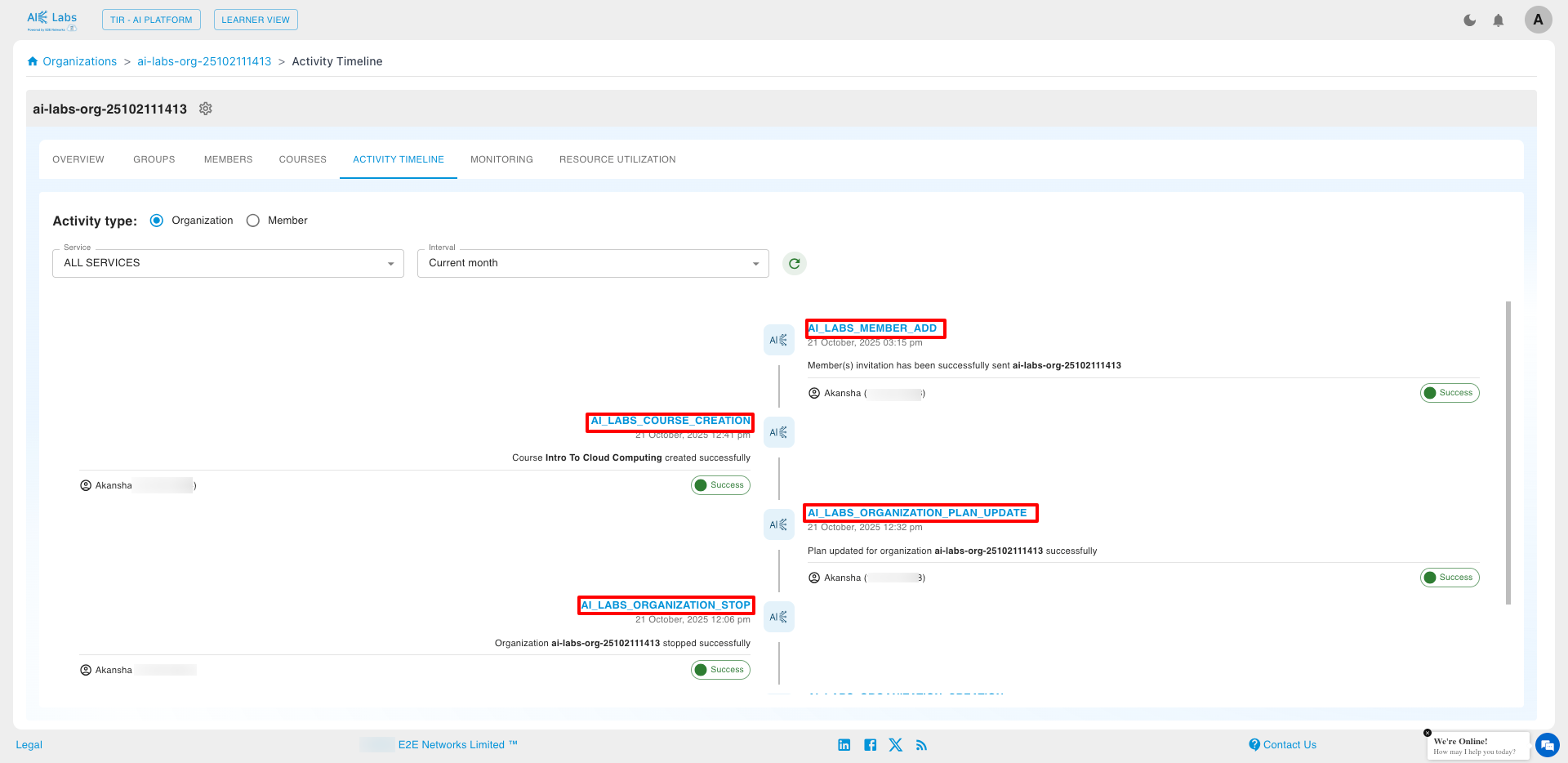Click the Contact Us help icon
Viewport: 1568px width, 763px height.
[1254, 744]
